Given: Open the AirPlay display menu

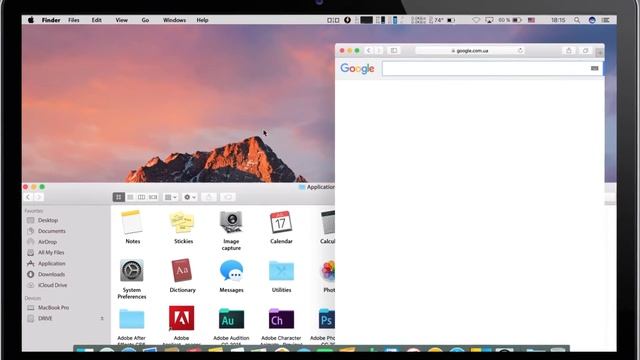Looking at the screenshot, I should pos(489,20).
